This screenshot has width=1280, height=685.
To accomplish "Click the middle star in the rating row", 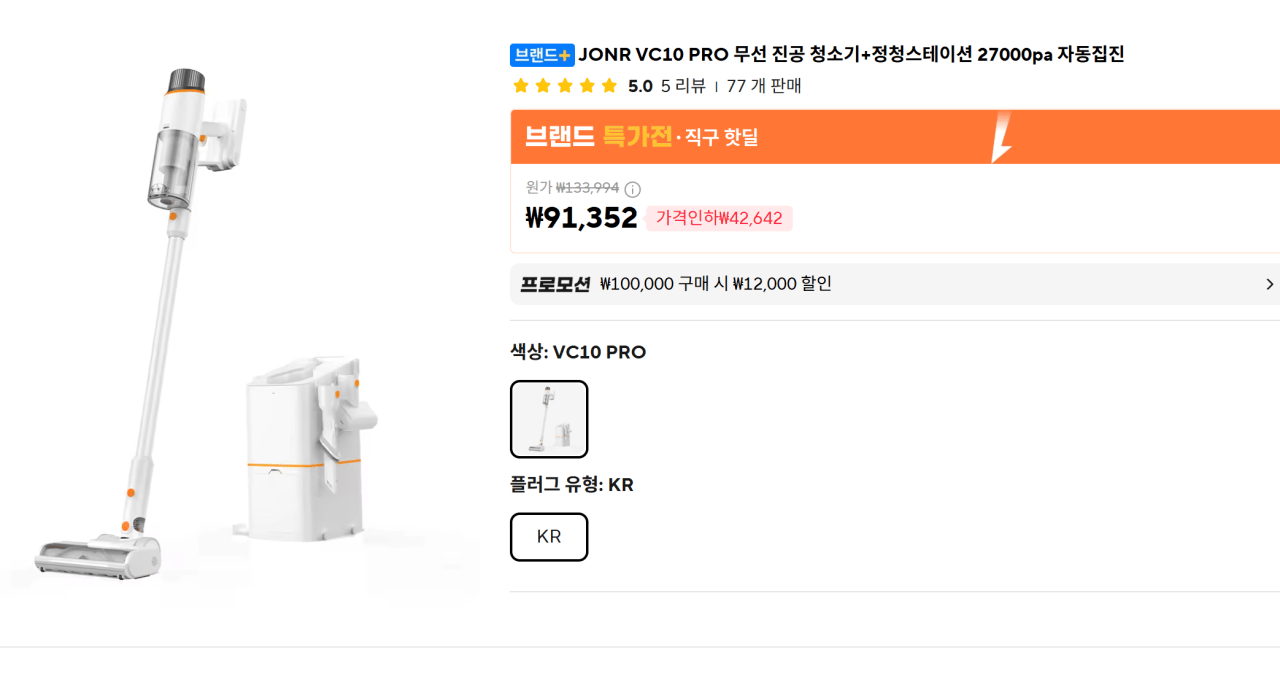I will coord(564,86).
